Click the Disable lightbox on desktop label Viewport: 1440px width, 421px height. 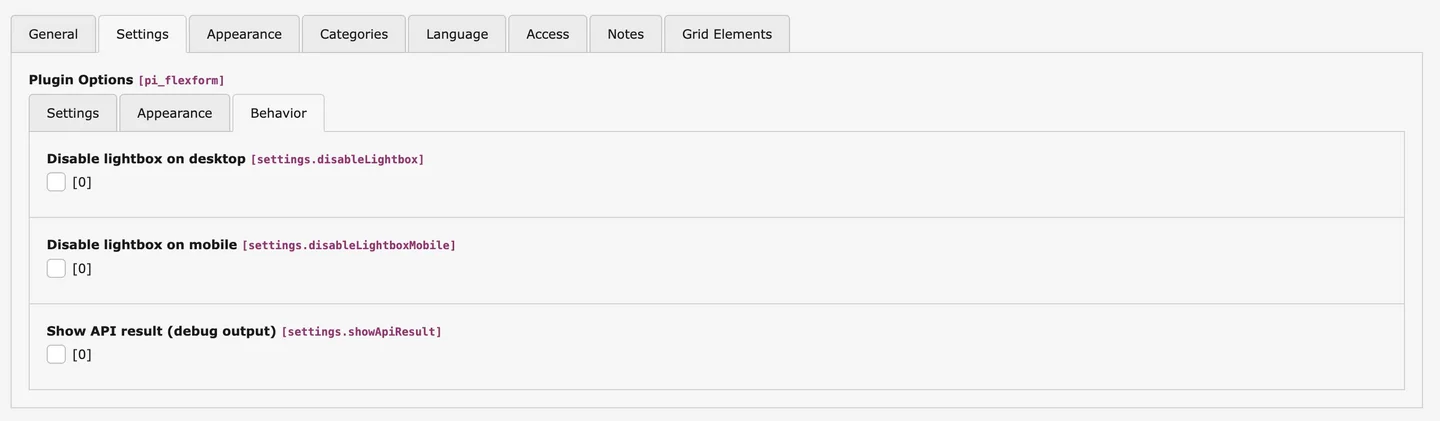tap(146, 159)
